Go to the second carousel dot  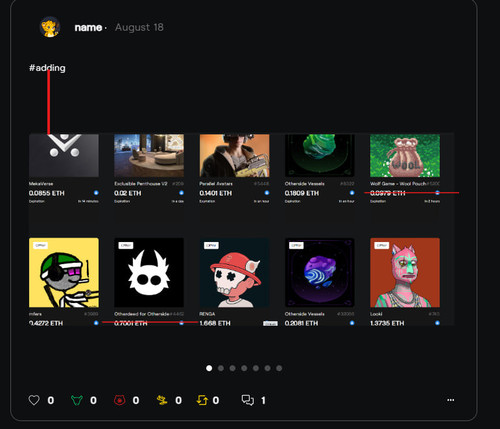221,368
